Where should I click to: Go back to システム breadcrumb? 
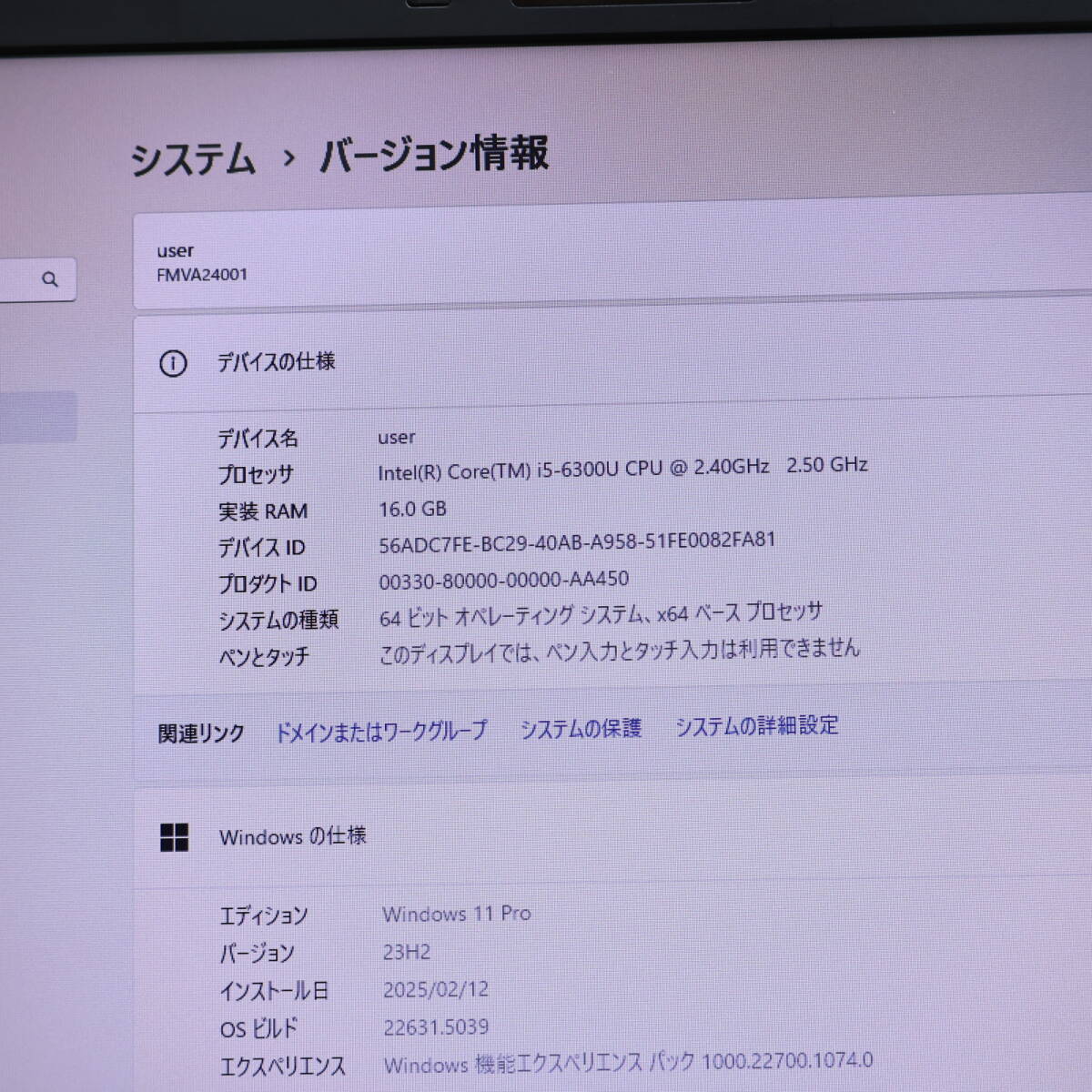(193, 159)
